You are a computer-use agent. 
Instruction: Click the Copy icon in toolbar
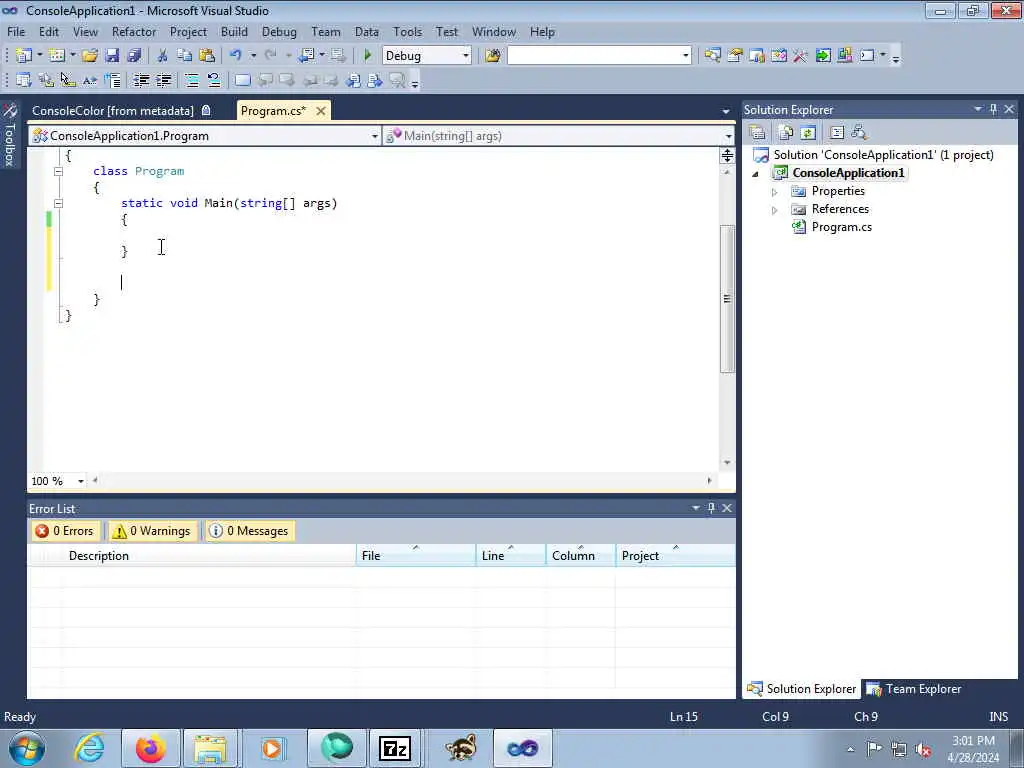pos(184,56)
